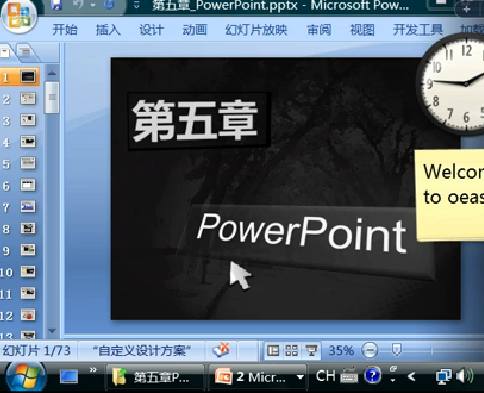Click the 35% zoom level button
The width and height of the screenshot is (484, 393).
[341, 351]
